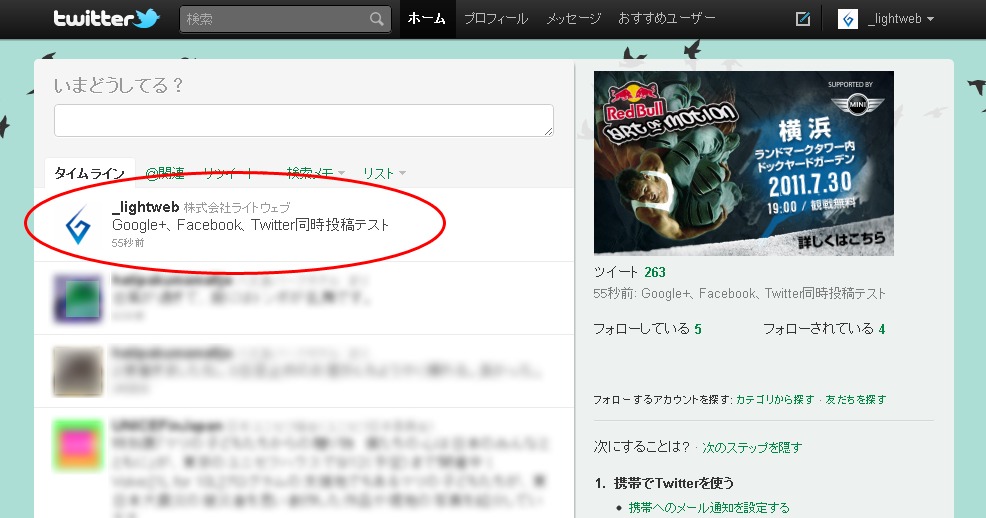986x518 pixels.
Task: Click the tweet text Google+、Facebook、Twitter同時投稿テスト
Action: click(x=250, y=225)
